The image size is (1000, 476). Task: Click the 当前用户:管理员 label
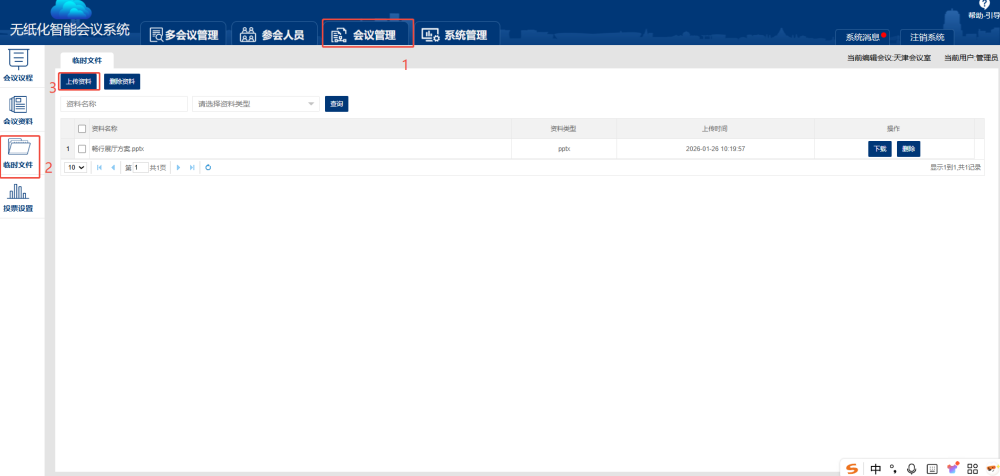coord(971,57)
